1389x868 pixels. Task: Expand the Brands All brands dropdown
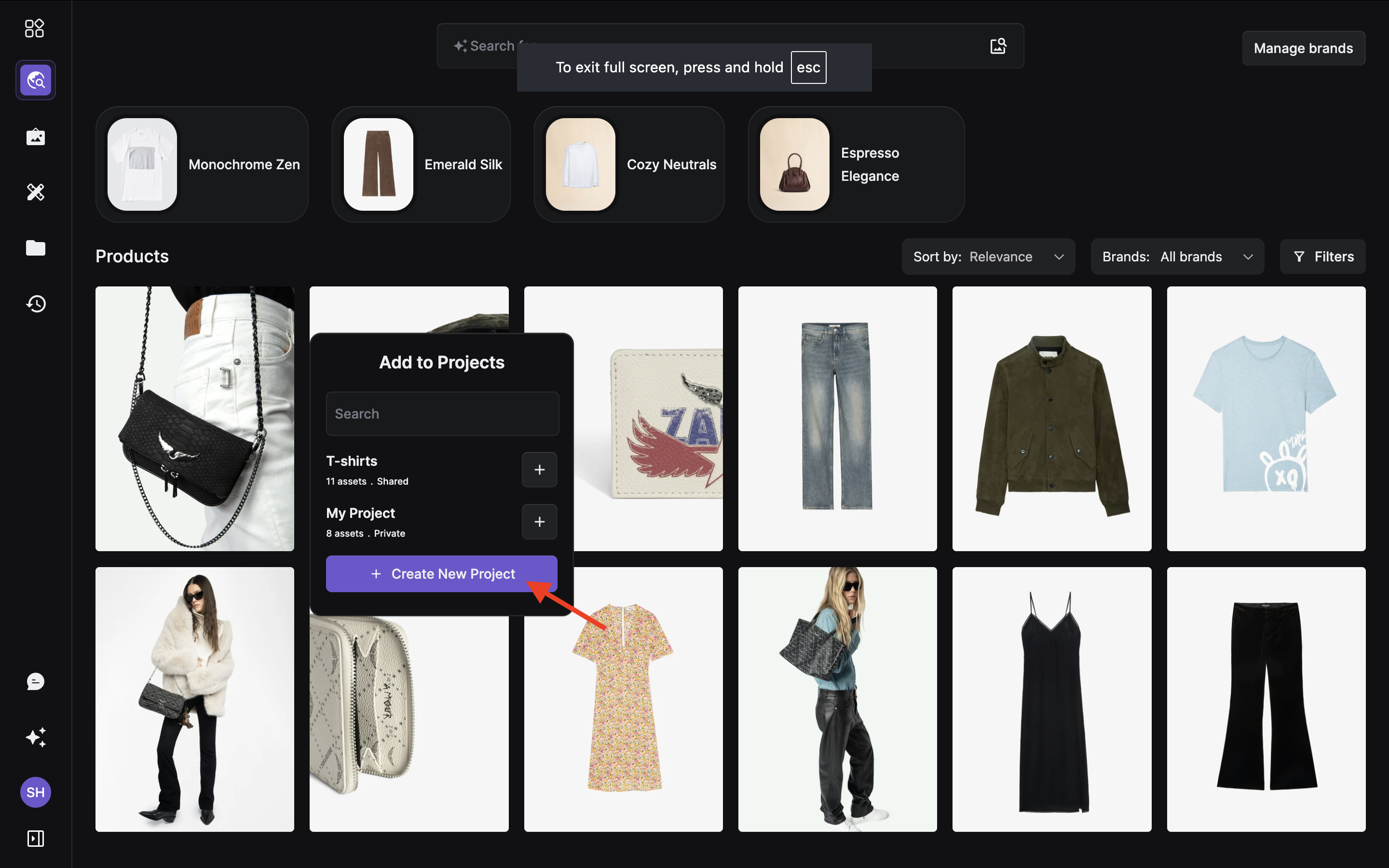coord(1177,257)
